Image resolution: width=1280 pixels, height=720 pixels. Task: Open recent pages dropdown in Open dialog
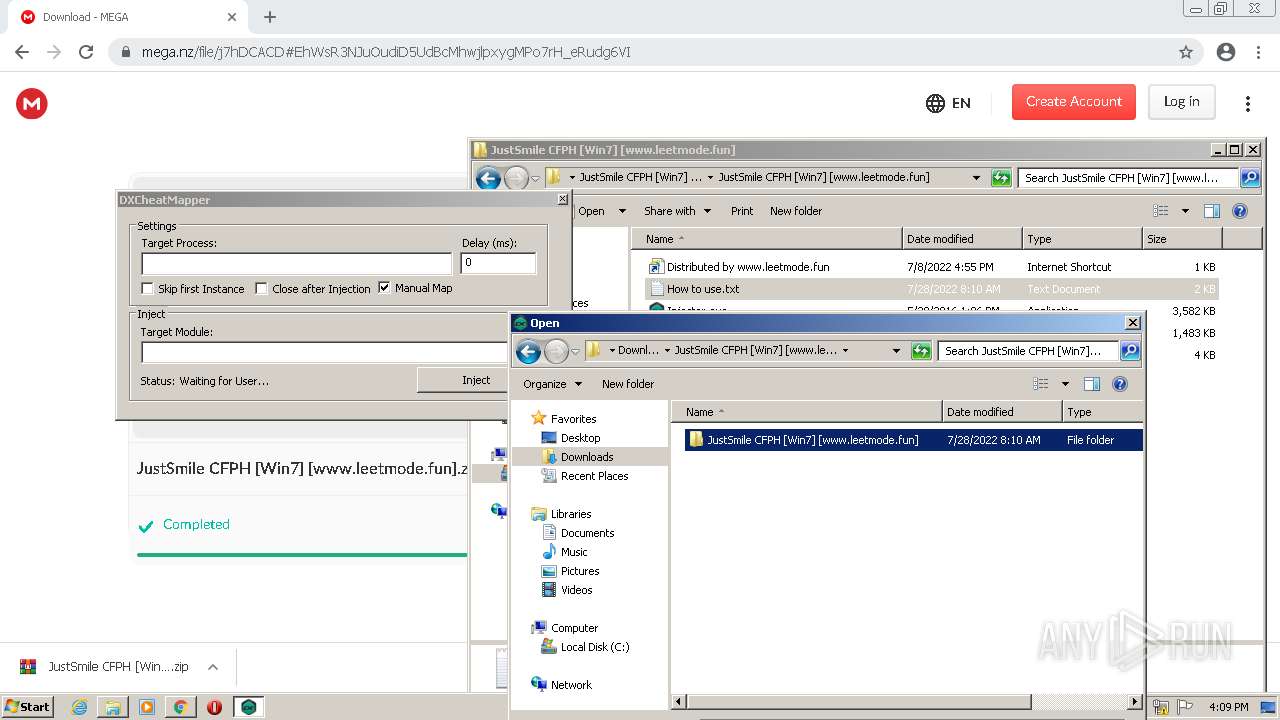[575, 352]
